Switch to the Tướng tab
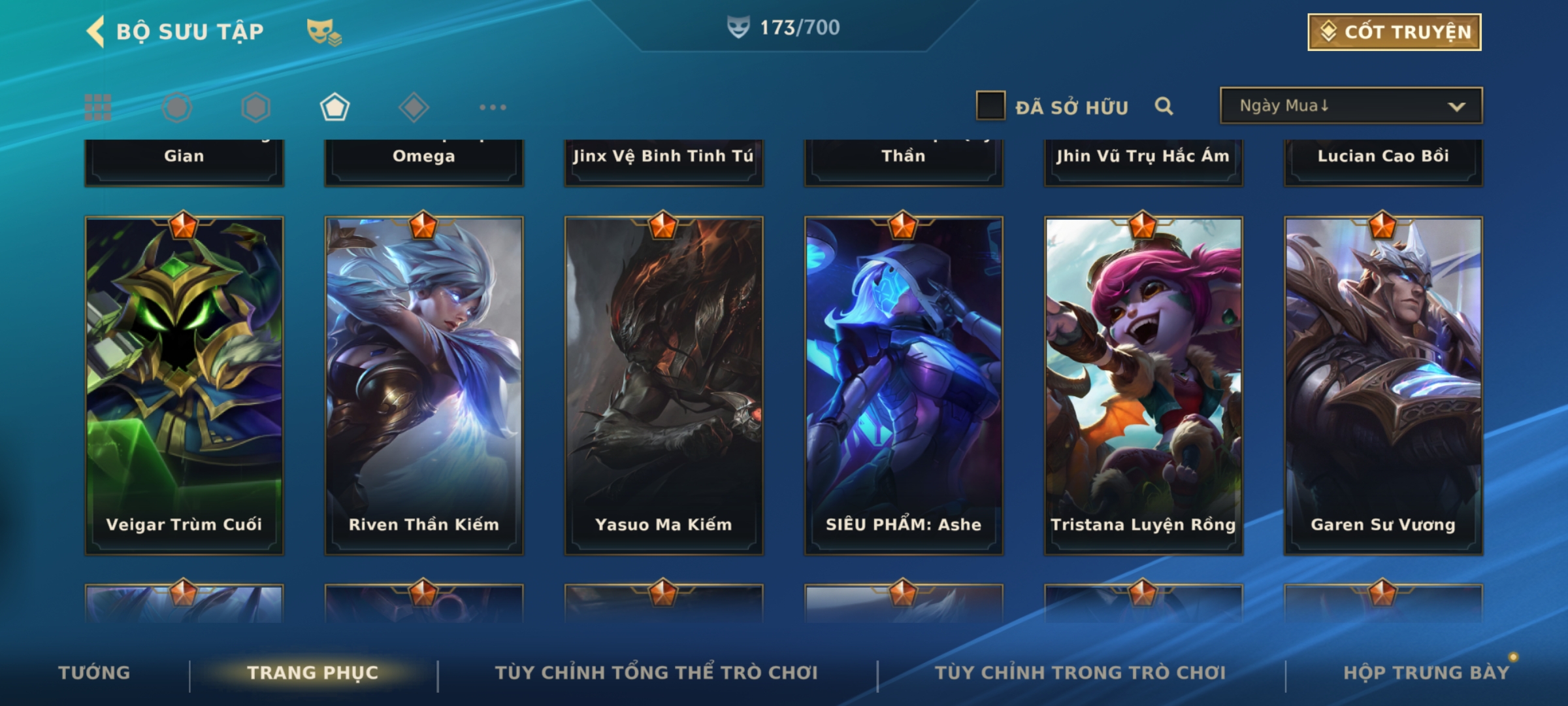 coord(94,673)
